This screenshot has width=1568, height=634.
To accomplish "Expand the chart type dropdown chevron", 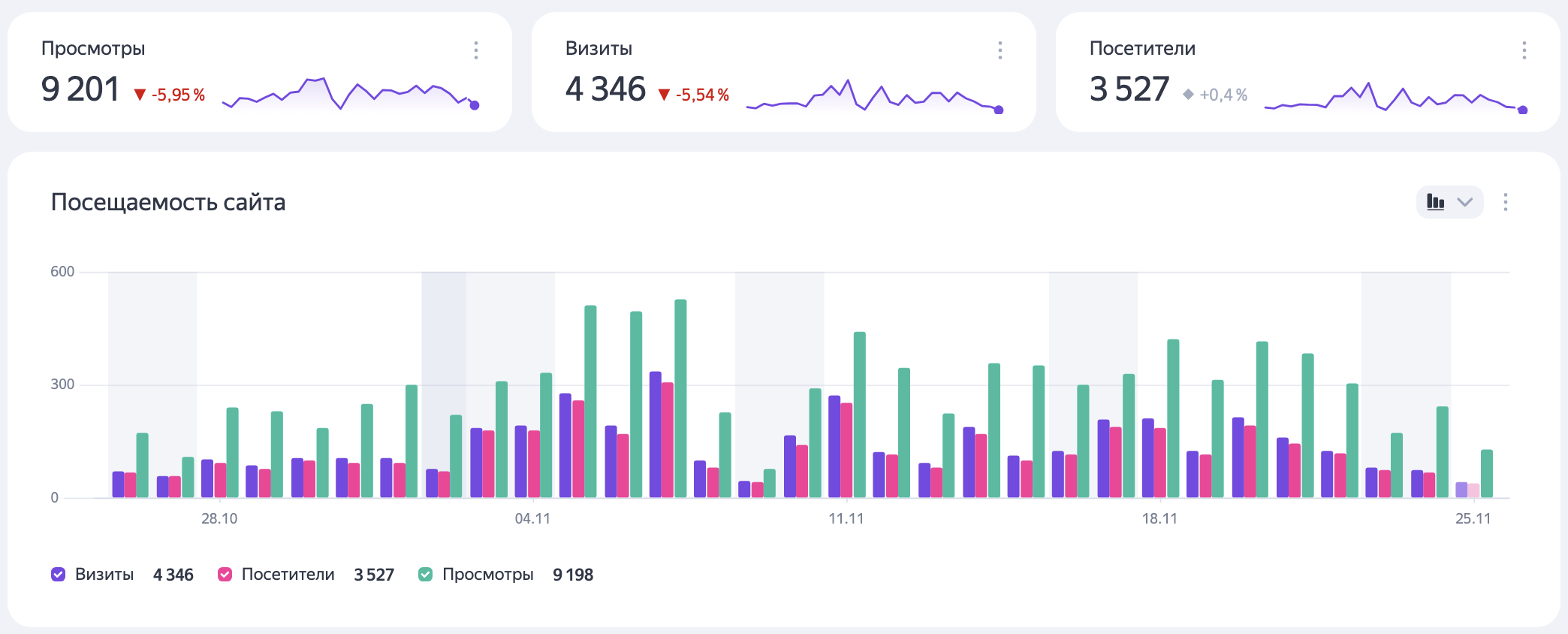I will pos(1464,202).
